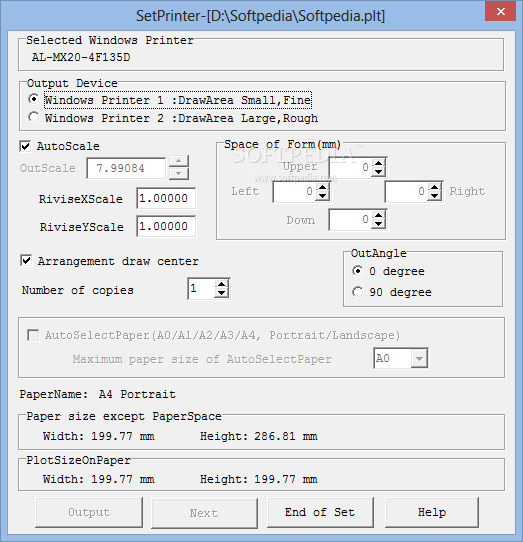Click the RiviseXScale input field

tap(166, 198)
